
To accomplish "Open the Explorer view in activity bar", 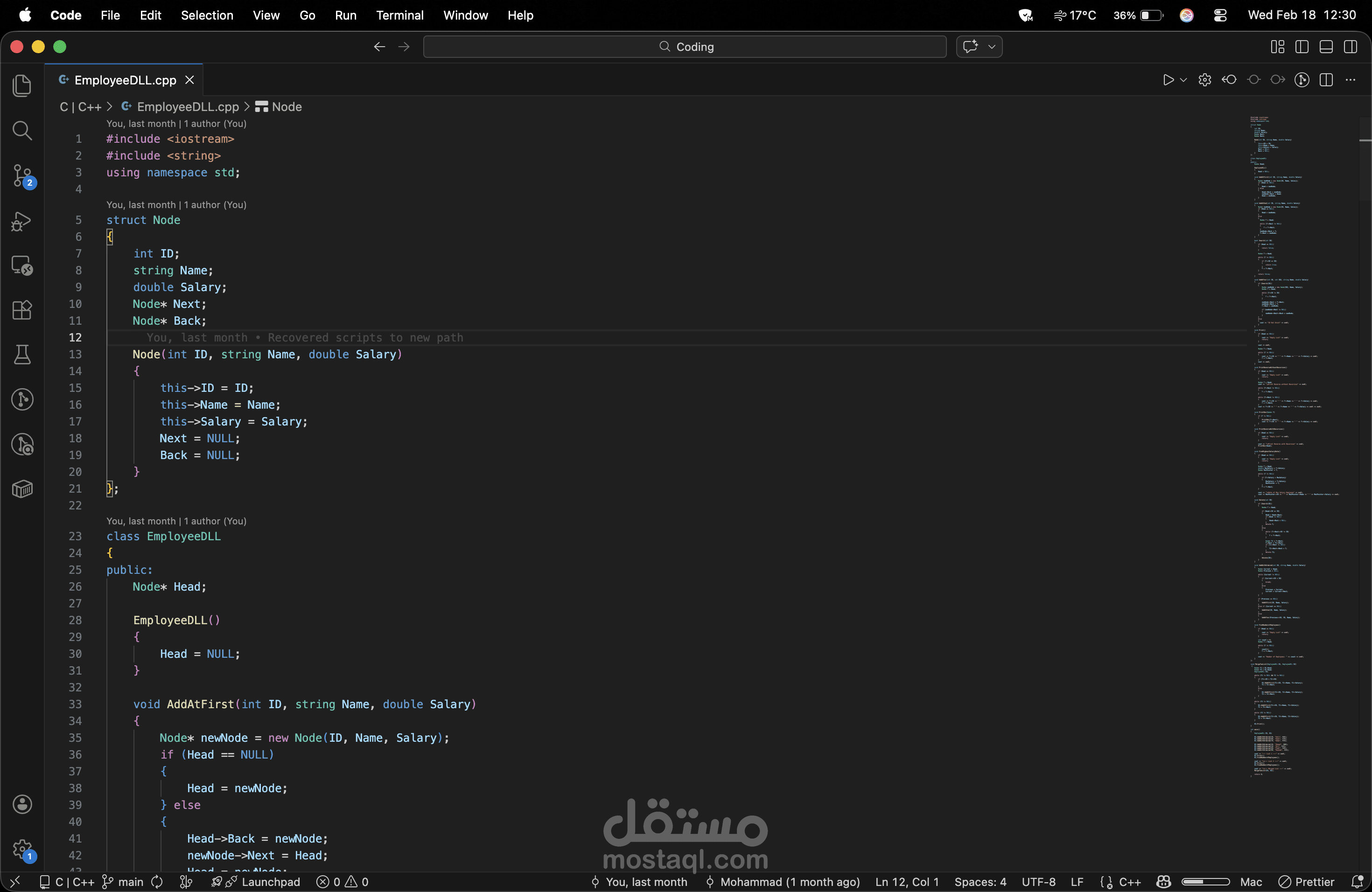I will (x=22, y=86).
